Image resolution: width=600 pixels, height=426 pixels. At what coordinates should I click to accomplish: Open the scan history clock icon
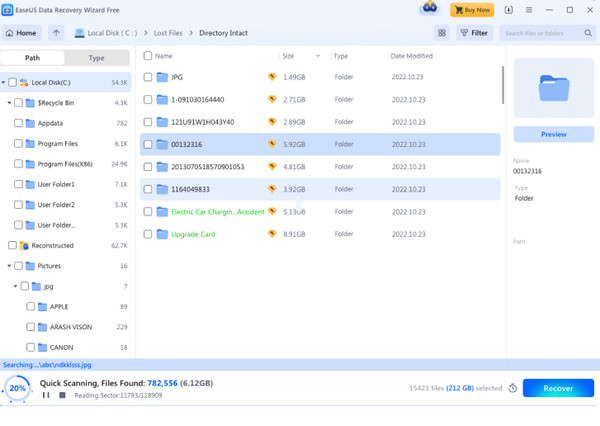click(513, 388)
